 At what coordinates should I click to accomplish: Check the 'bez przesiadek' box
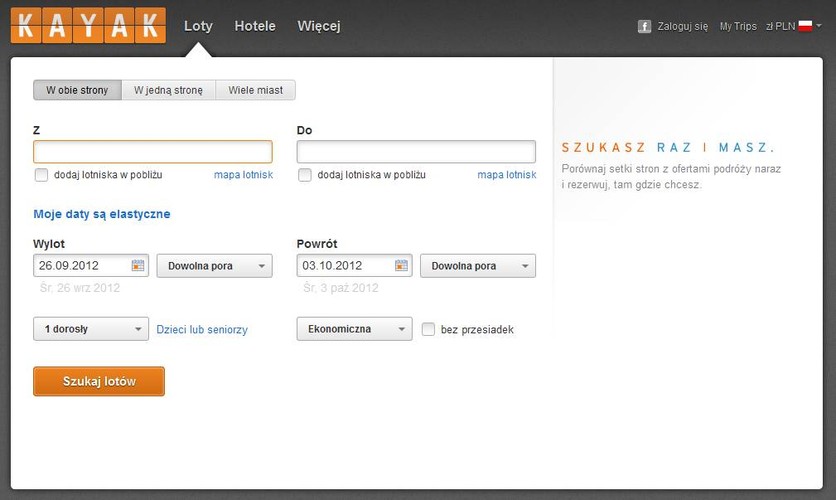pos(429,329)
